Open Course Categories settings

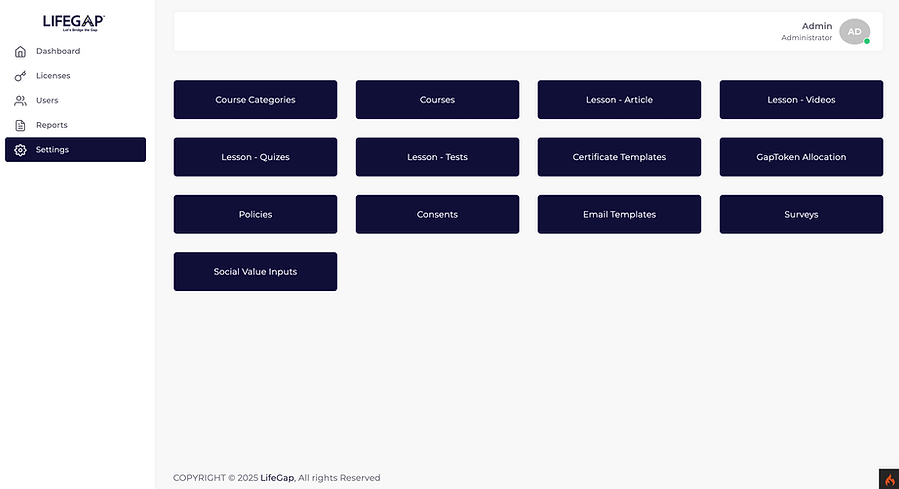click(255, 100)
